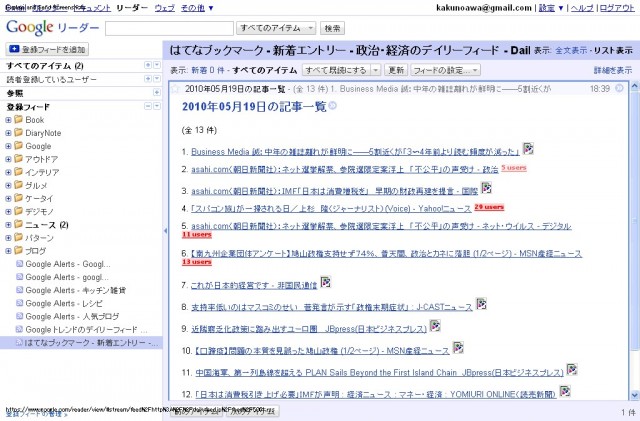
Task: Select すべてのアイテム (2) in the sidebar
Action: [x=45, y=66]
